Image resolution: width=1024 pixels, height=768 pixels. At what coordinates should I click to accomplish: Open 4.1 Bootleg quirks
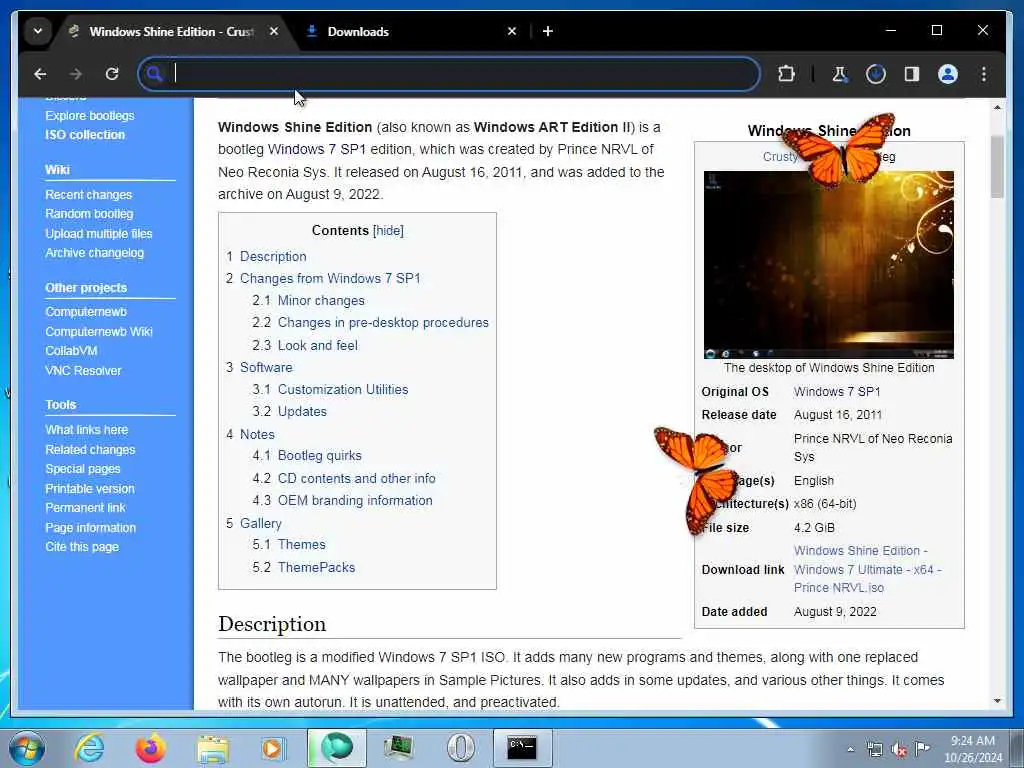[x=319, y=456]
